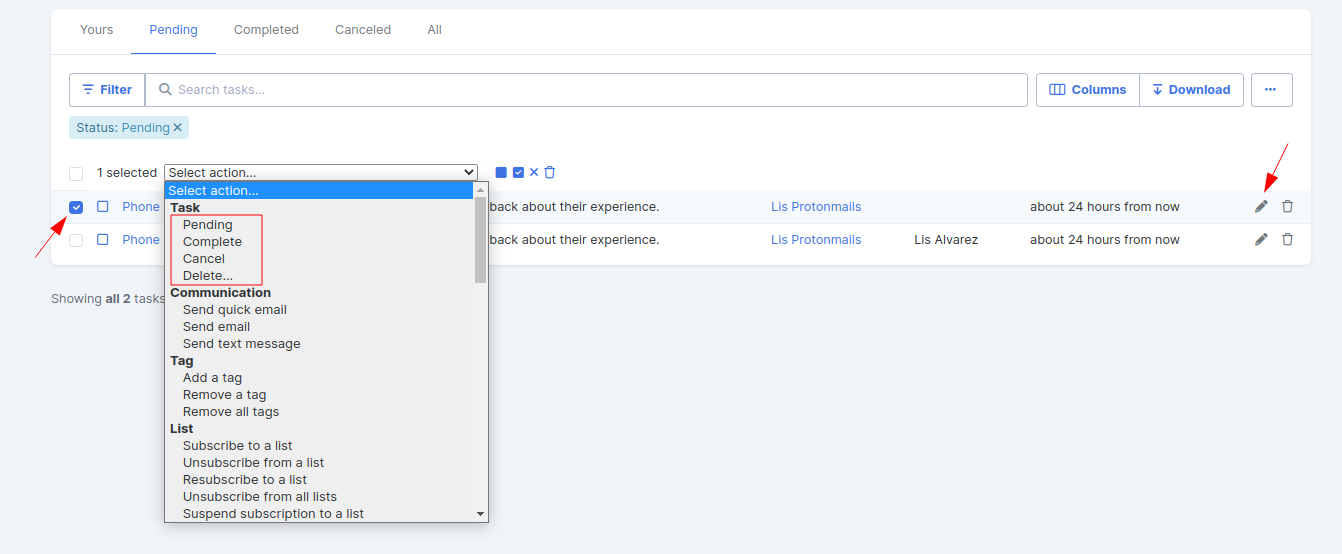Click the '1 selected' counter text
This screenshot has width=1342, height=554.
click(127, 173)
